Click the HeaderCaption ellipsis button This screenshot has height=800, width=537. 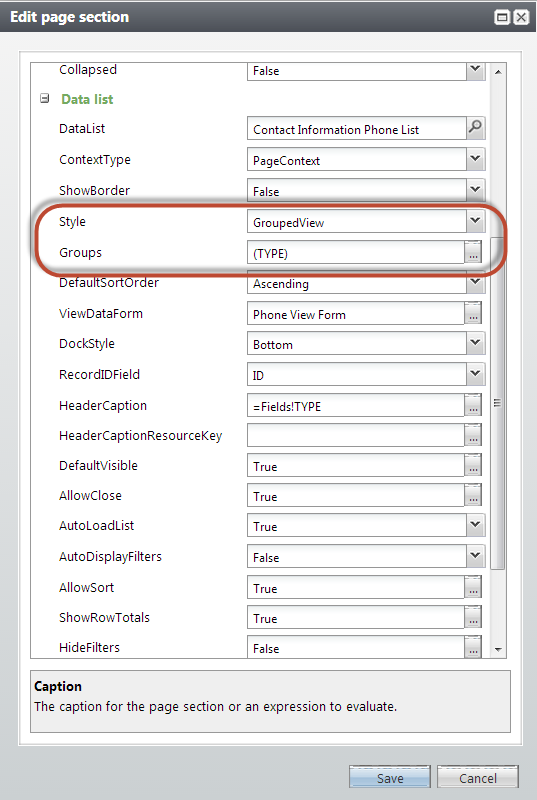click(473, 405)
